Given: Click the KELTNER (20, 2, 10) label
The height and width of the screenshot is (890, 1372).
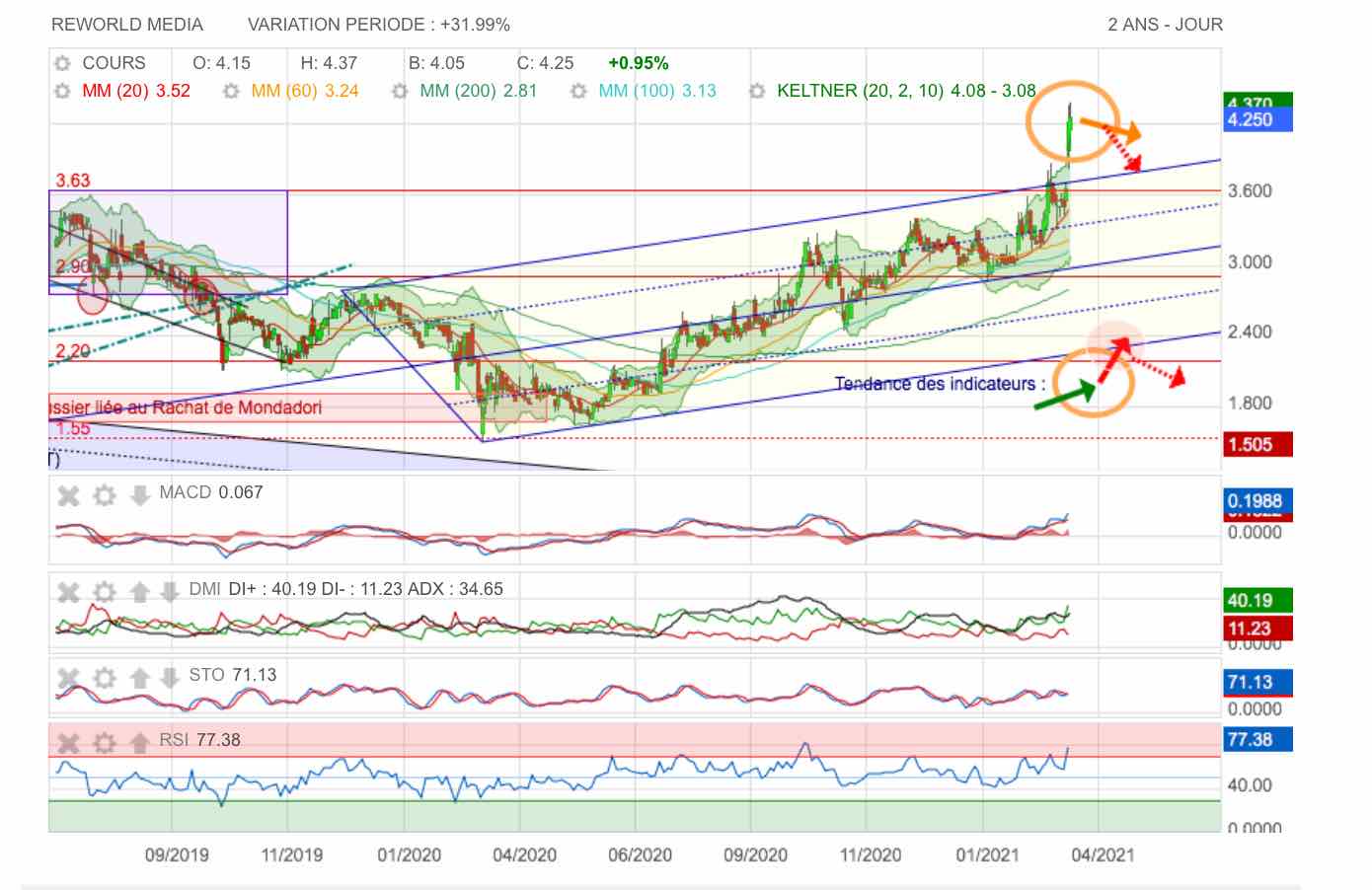Looking at the screenshot, I should [x=906, y=91].
